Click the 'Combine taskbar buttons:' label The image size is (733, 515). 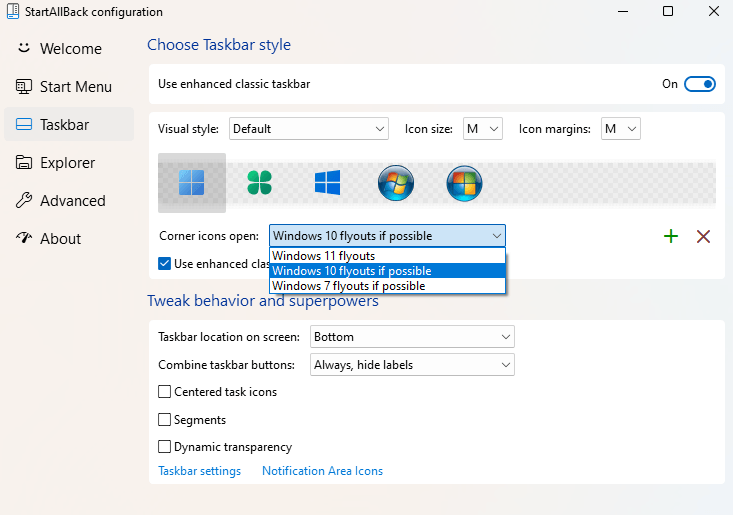click(226, 365)
